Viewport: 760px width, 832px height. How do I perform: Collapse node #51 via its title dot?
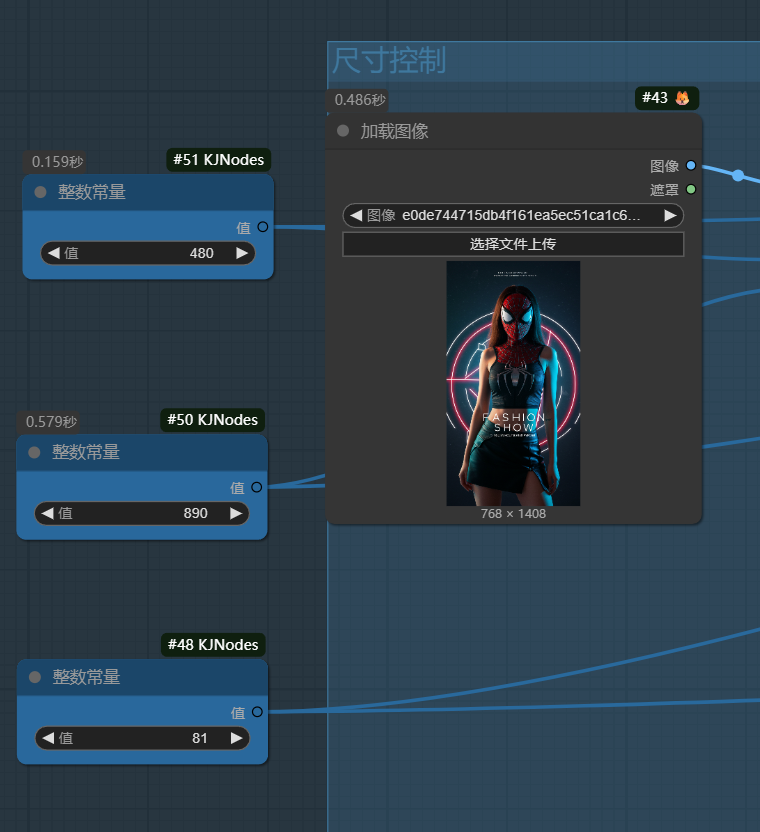click(x=40, y=192)
